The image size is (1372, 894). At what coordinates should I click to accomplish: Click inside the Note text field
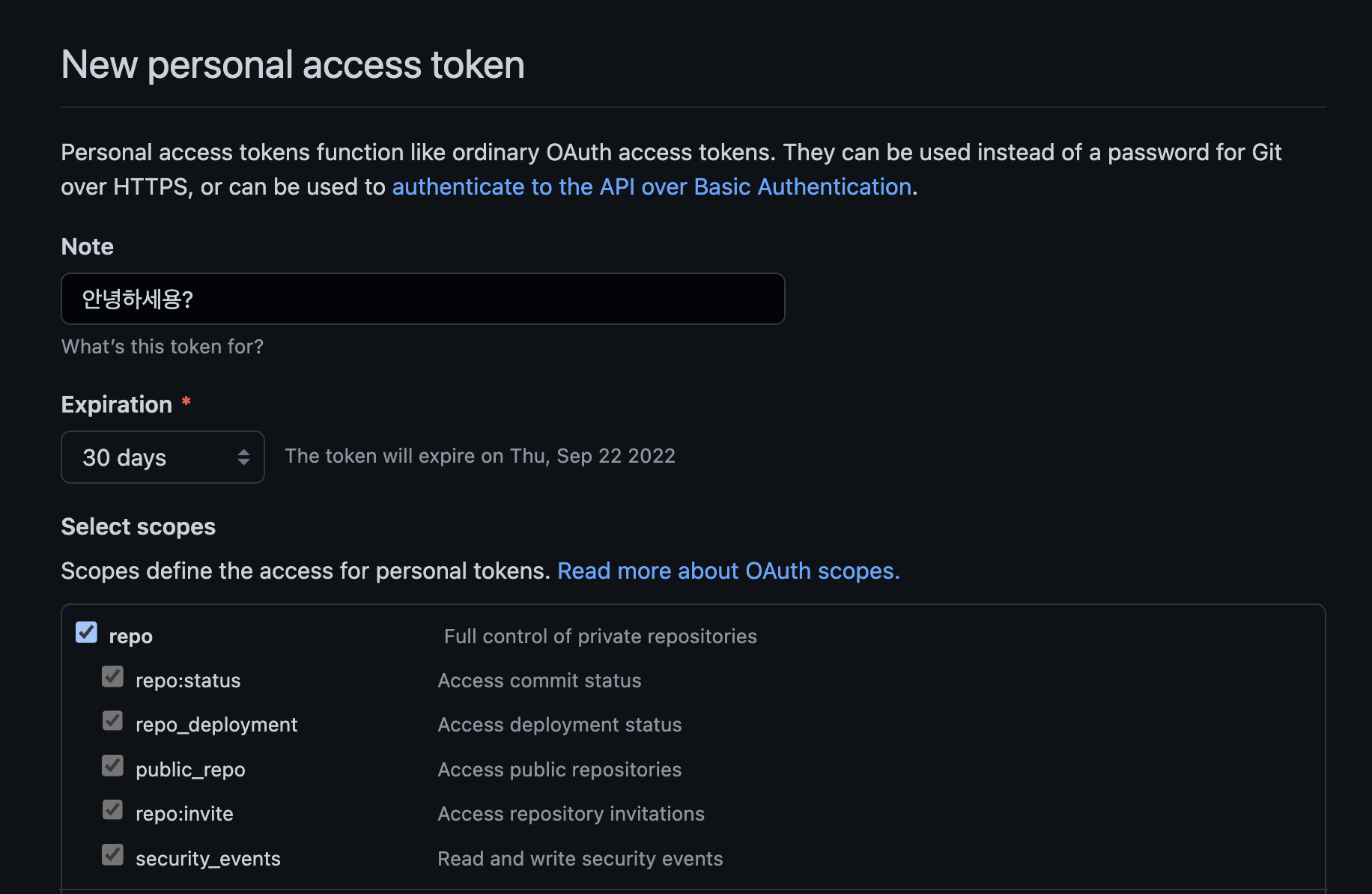(422, 299)
